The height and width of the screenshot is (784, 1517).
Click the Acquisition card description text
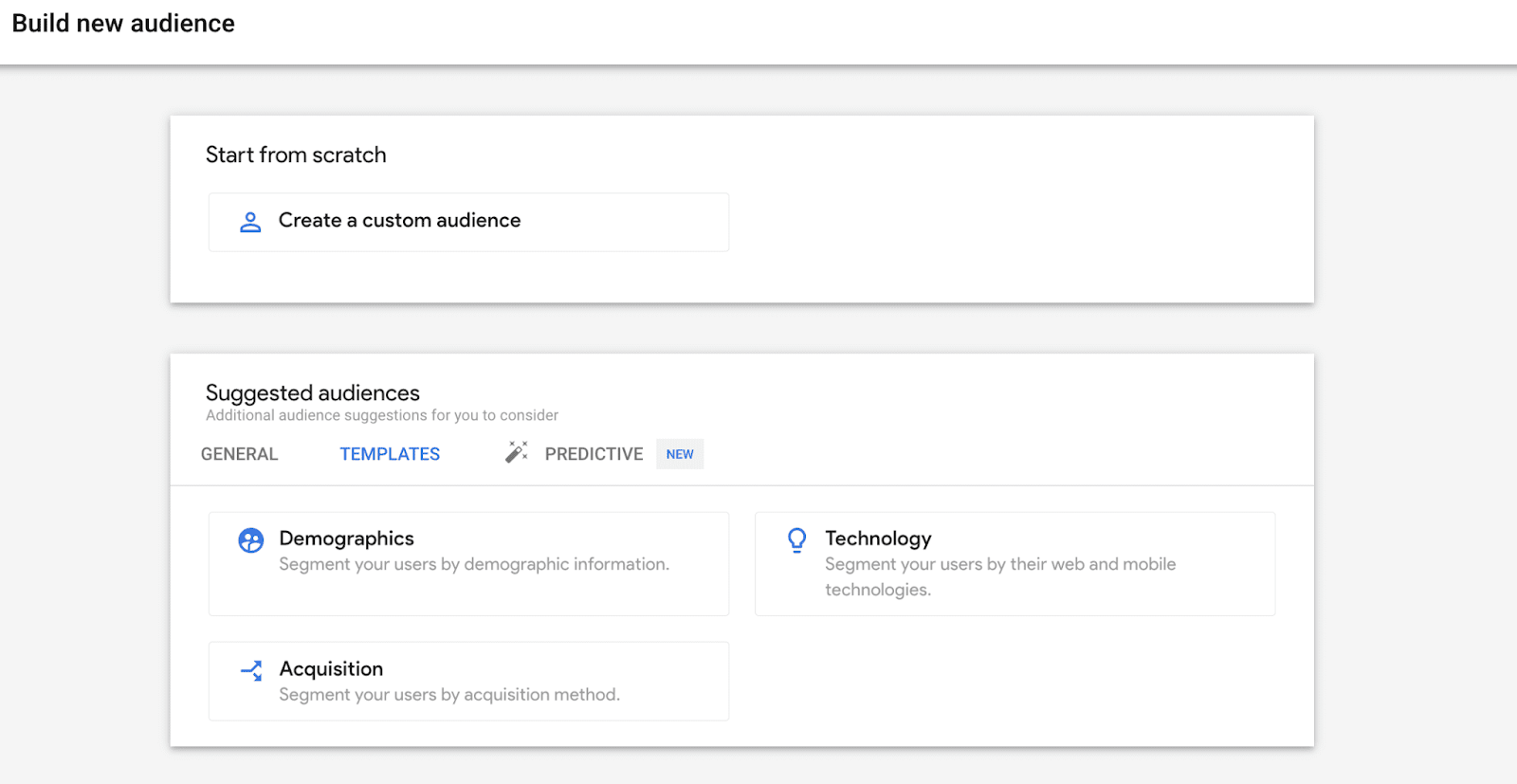(x=449, y=695)
